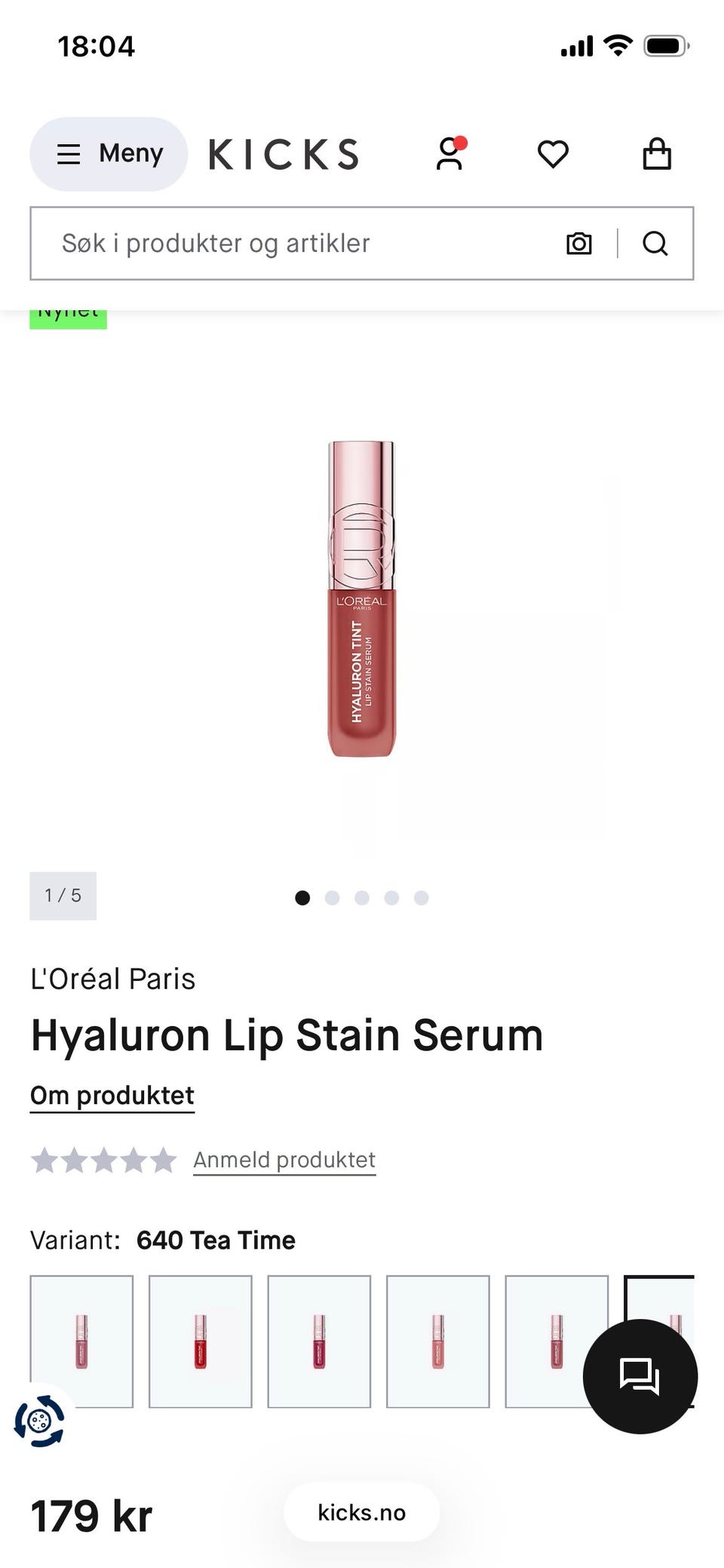
Task: Click the KICKS logo
Action: (284, 155)
